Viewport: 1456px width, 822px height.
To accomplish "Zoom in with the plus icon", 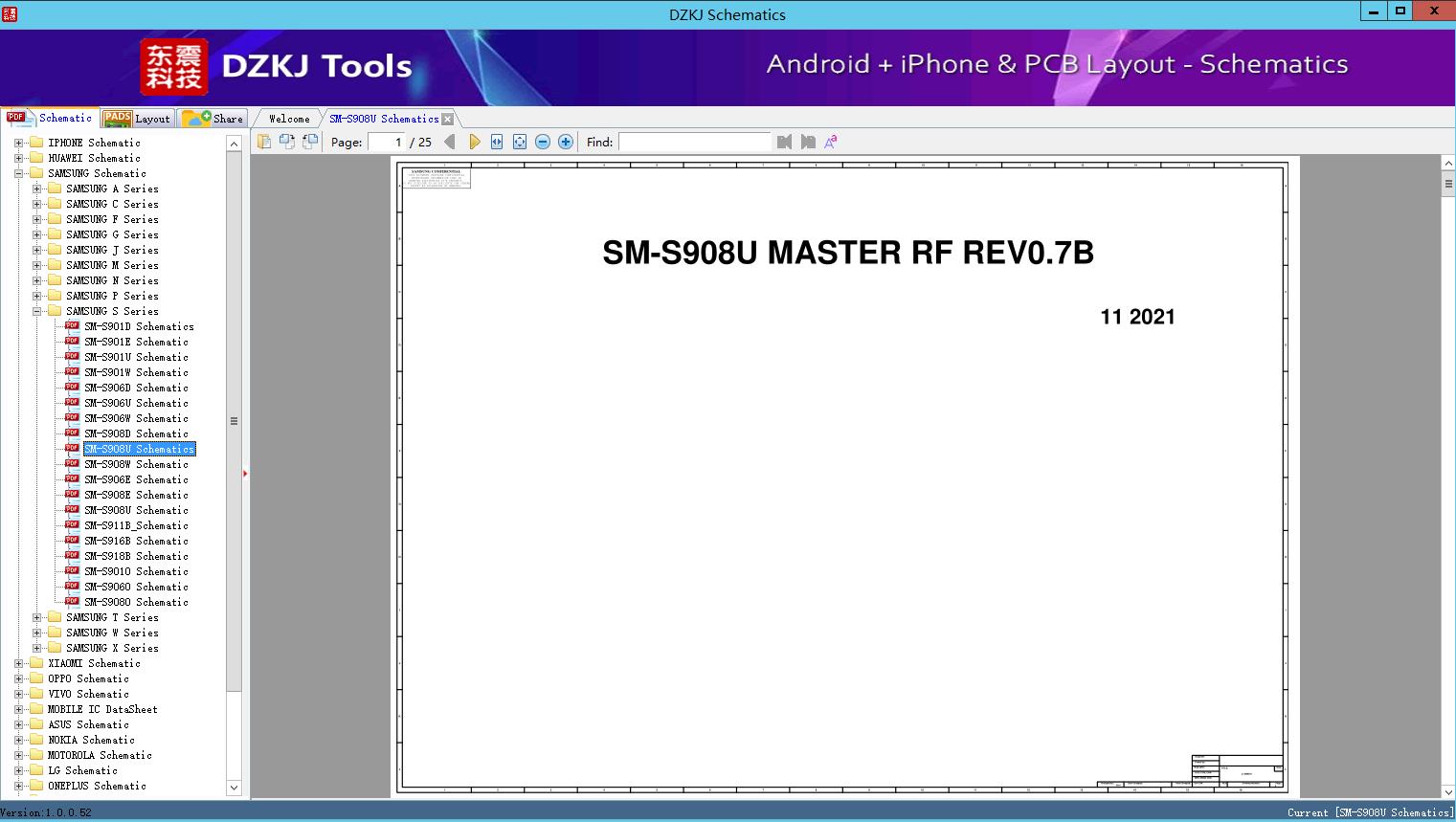I will click(x=566, y=142).
